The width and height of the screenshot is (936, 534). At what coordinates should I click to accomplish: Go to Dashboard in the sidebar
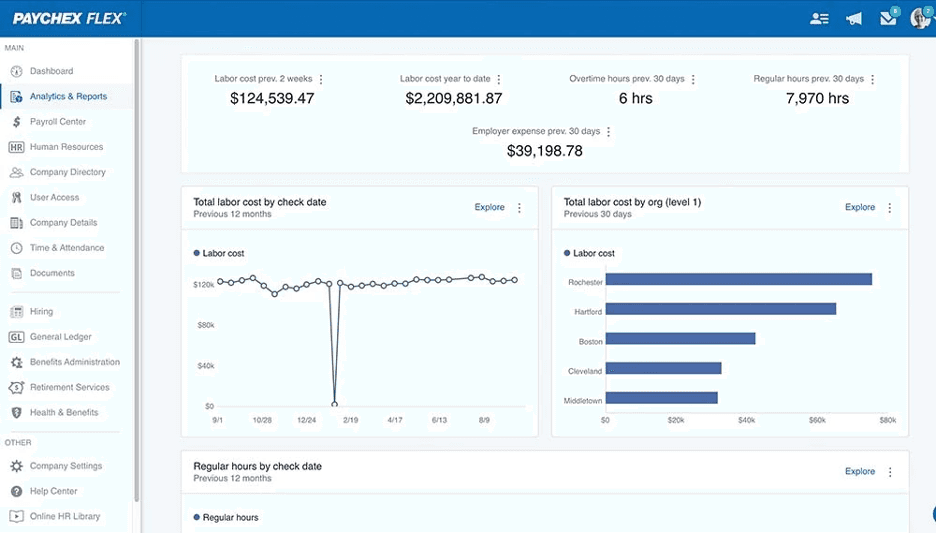[x=51, y=71]
